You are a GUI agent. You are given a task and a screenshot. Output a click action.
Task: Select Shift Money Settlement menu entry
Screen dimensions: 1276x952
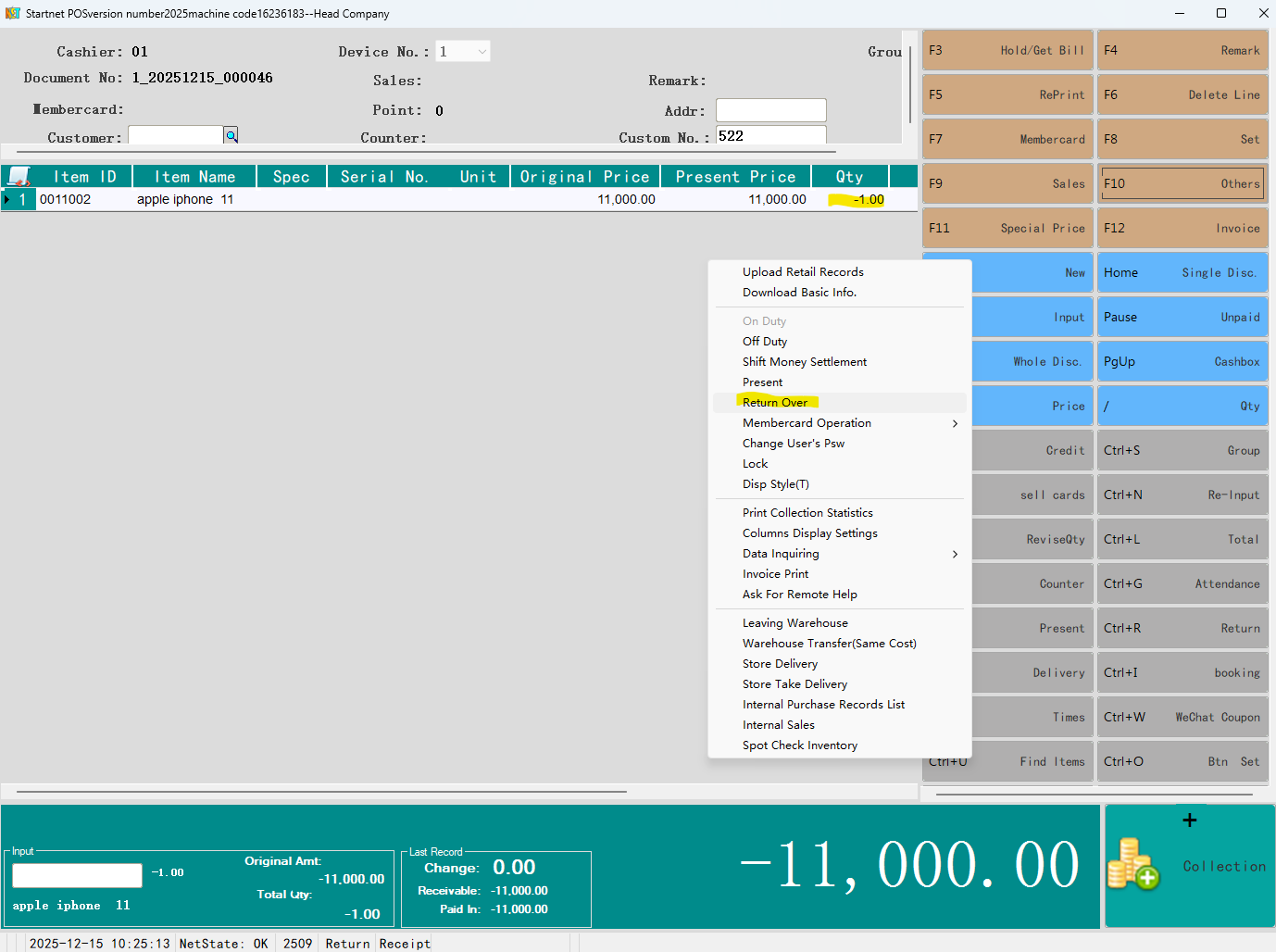[805, 362]
